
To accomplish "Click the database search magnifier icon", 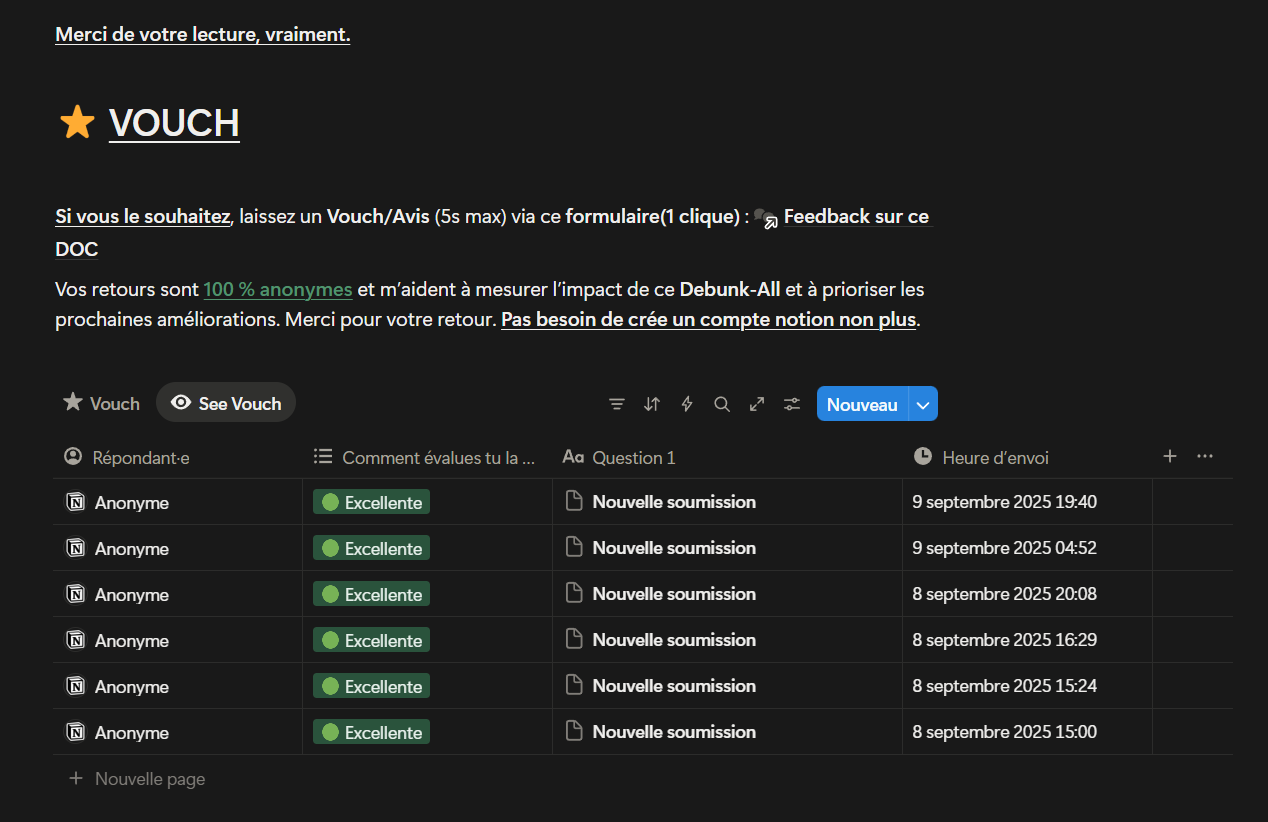I will click(x=722, y=404).
